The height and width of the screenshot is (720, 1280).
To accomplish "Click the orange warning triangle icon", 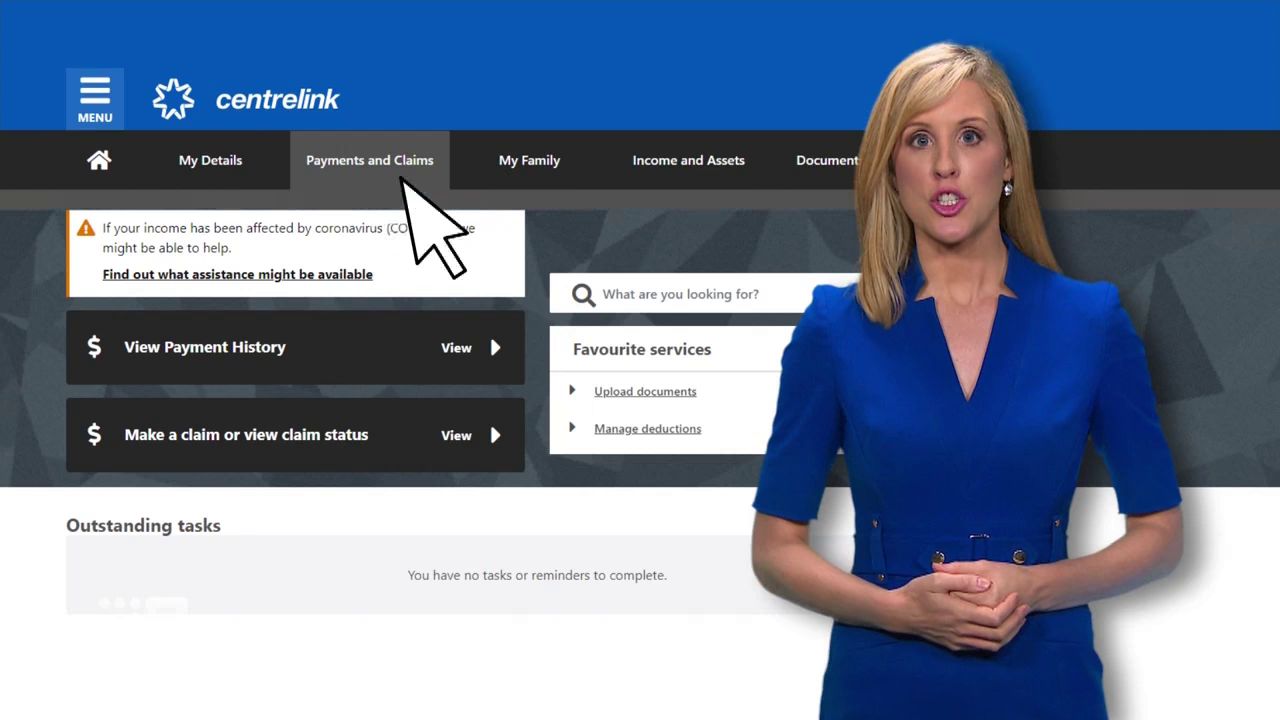I will pos(86,228).
